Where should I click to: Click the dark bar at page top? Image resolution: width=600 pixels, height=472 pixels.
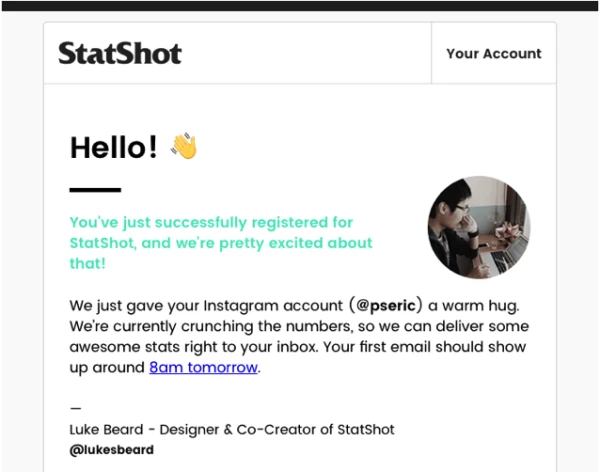(300, 5)
